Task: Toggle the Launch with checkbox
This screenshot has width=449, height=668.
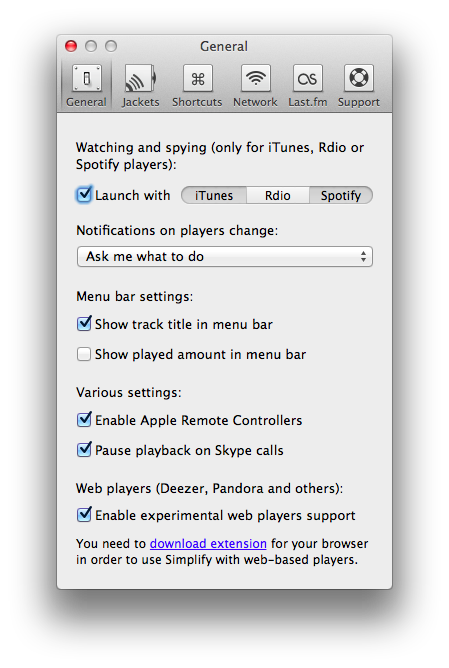Action: pos(84,195)
